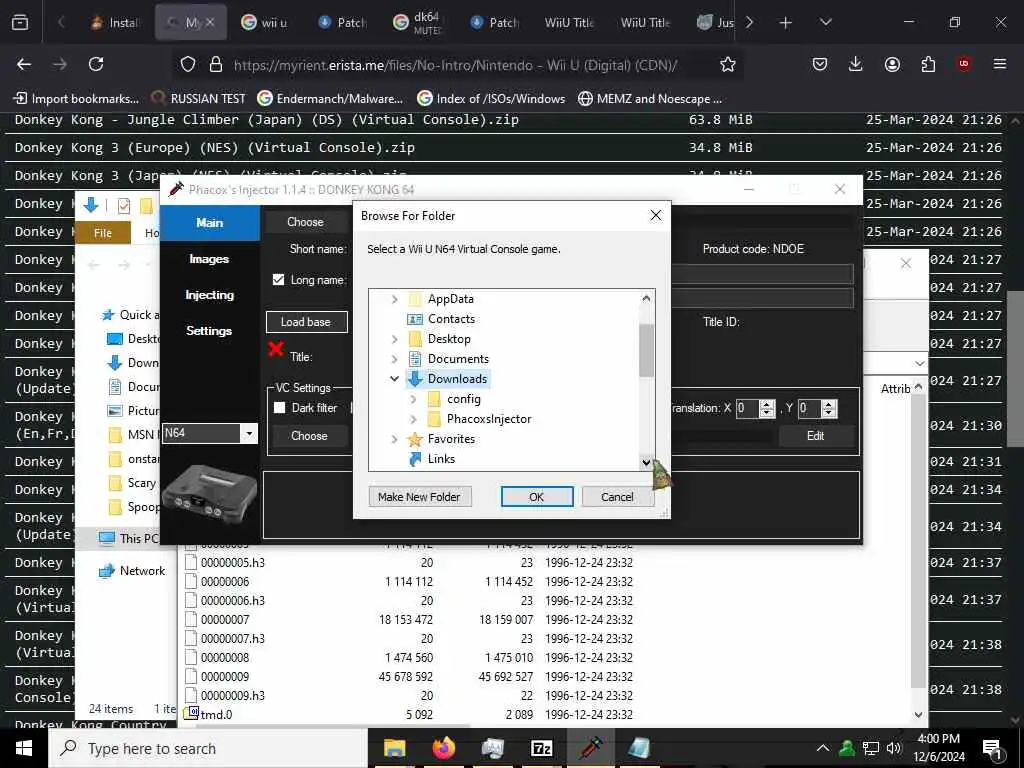Viewport: 1024px width, 768px height.
Task: Click the Make New Folder button
Action: [419, 497]
